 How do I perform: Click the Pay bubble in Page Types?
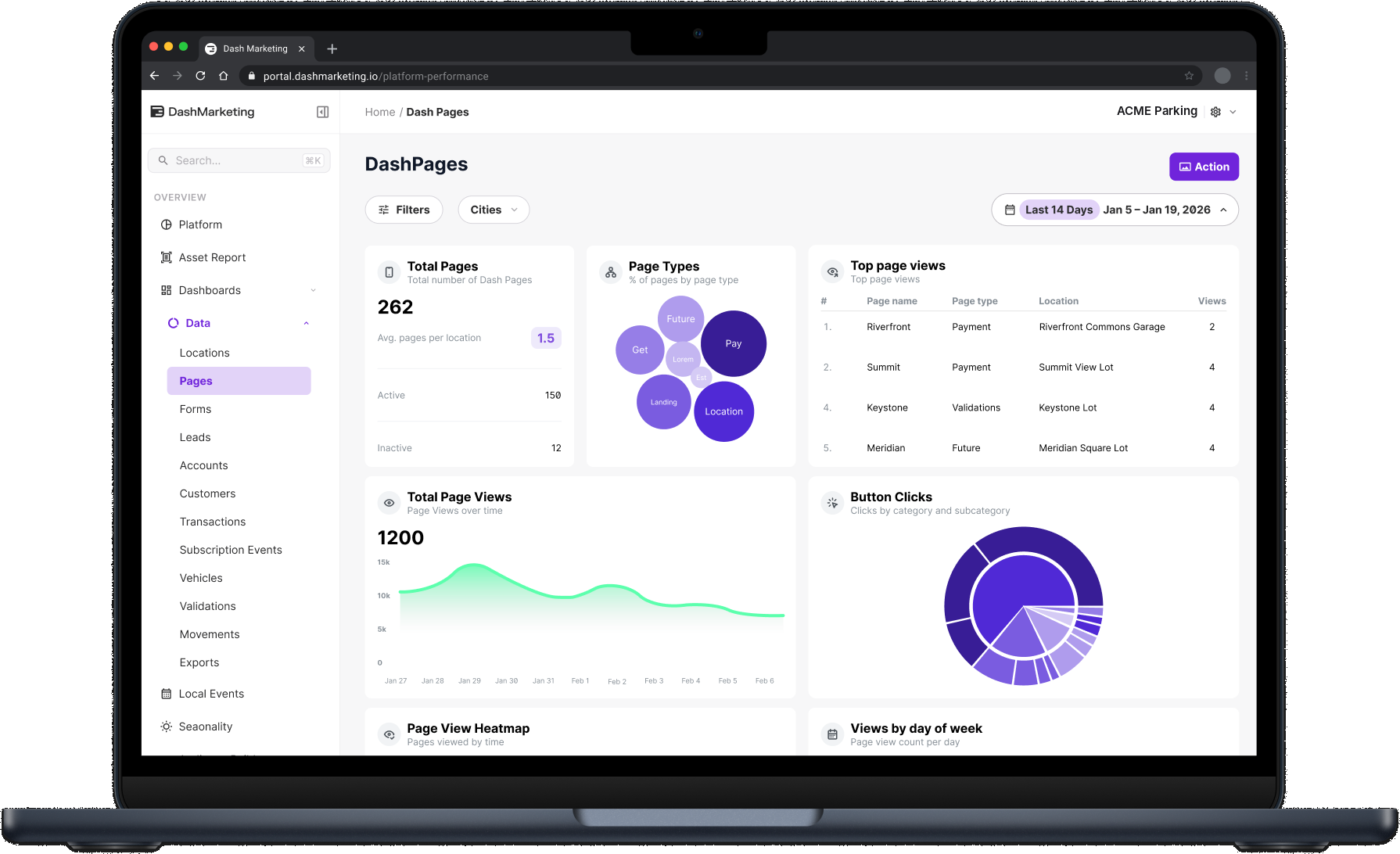point(734,343)
